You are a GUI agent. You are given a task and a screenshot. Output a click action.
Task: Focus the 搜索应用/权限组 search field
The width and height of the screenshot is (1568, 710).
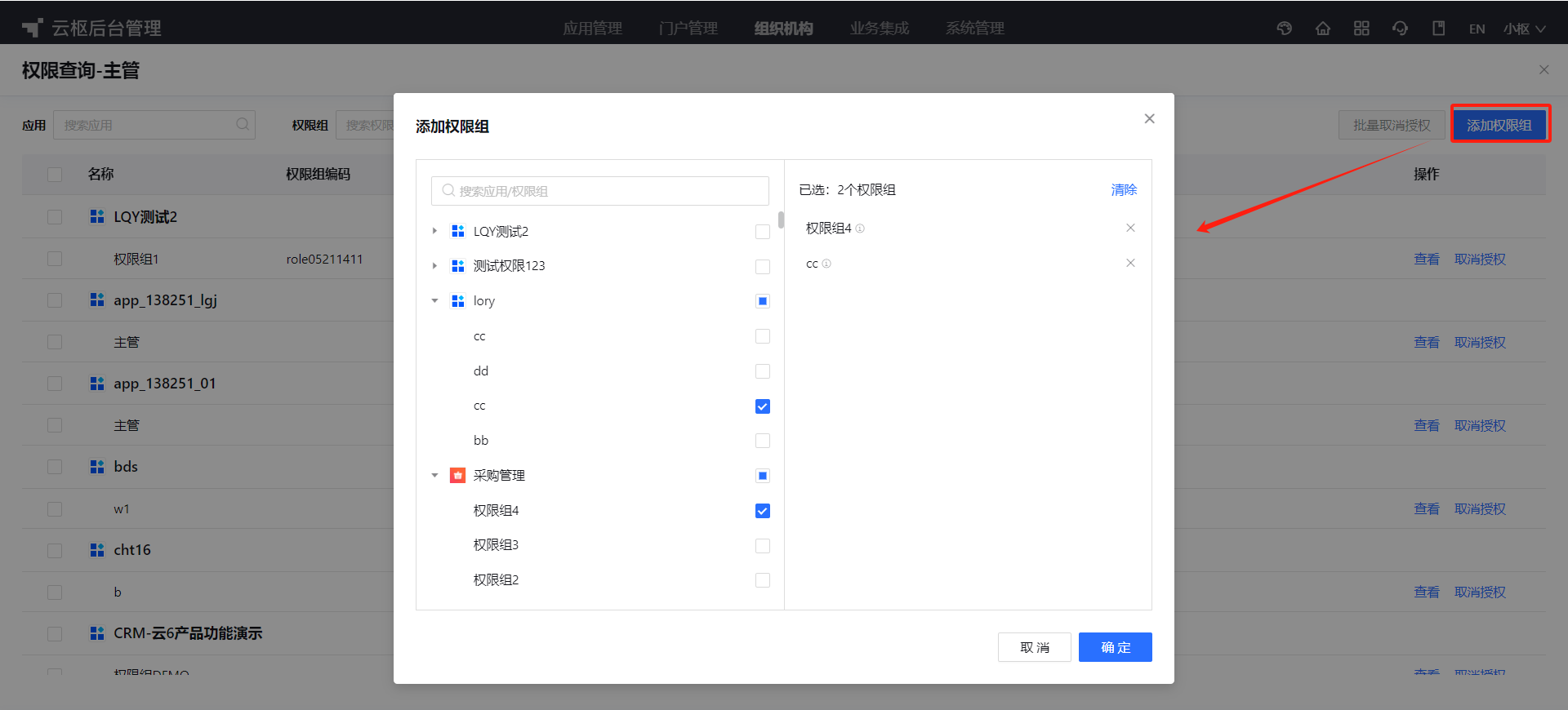point(600,191)
